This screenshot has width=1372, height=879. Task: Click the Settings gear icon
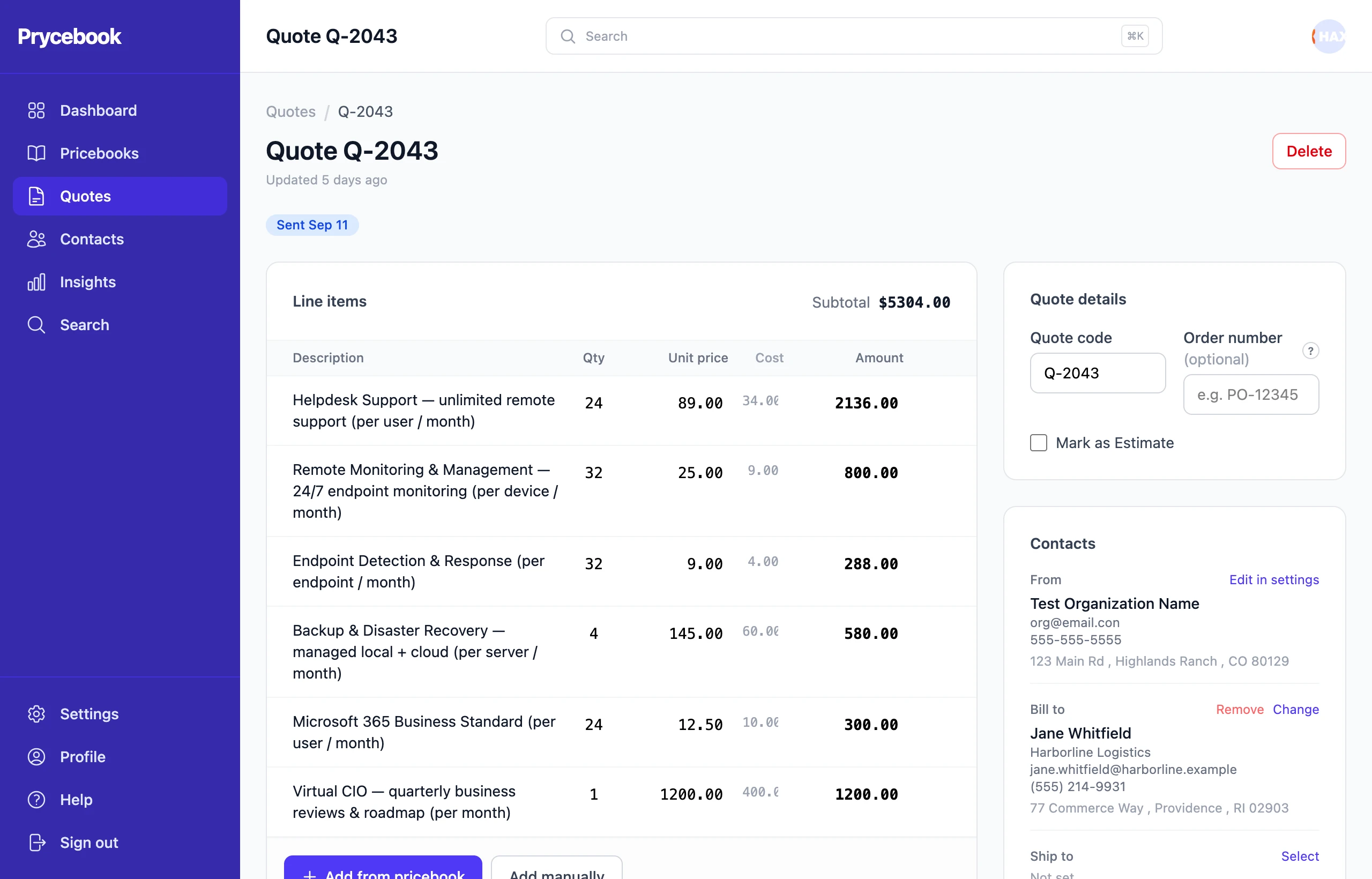(x=36, y=713)
